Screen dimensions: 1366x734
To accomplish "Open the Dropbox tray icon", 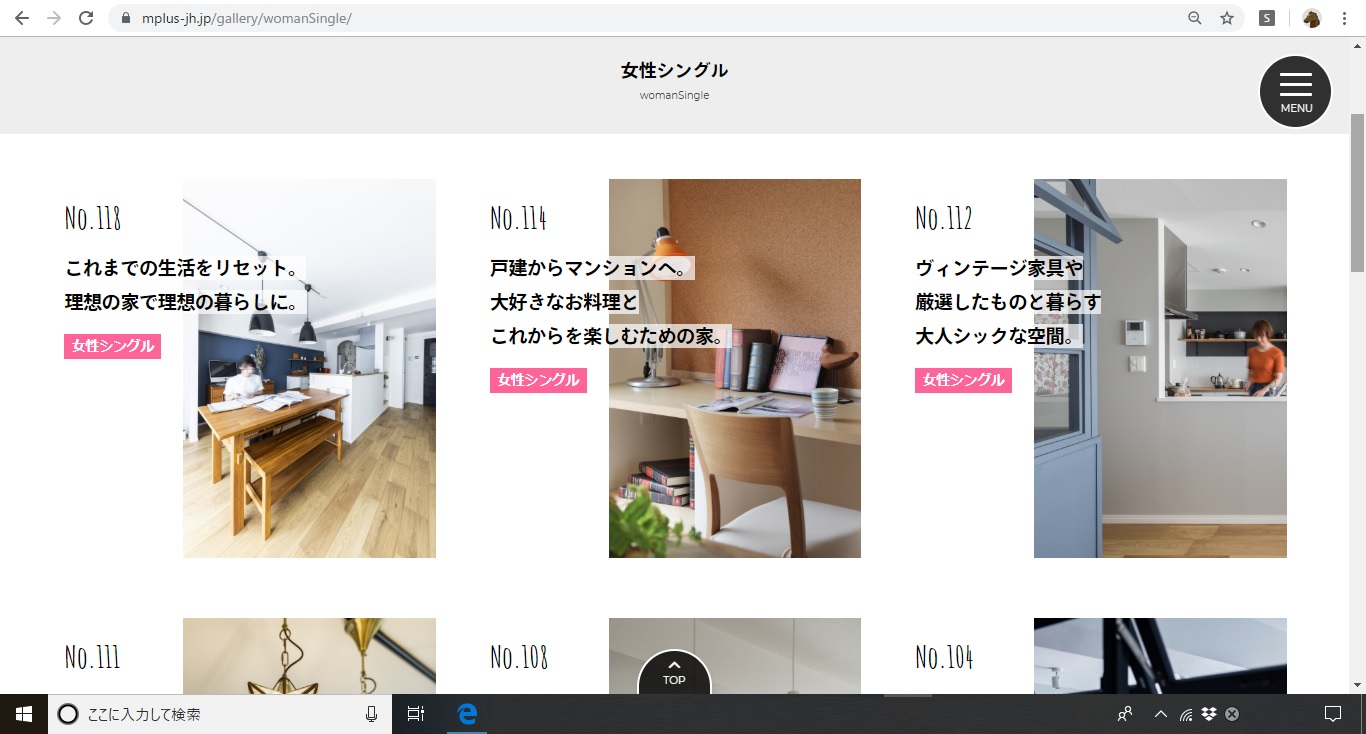I will [x=1209, y=714].
